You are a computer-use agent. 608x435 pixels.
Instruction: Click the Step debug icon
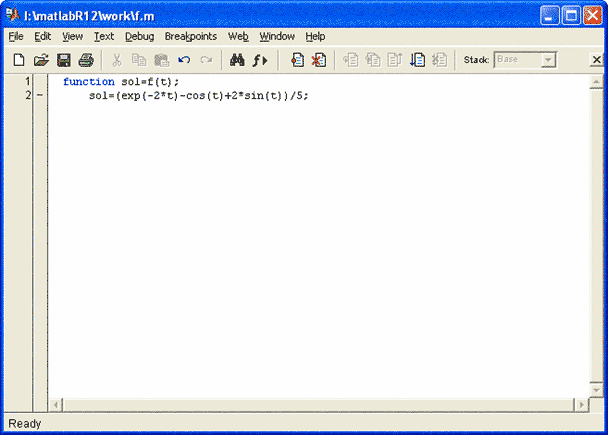point(351,60)
